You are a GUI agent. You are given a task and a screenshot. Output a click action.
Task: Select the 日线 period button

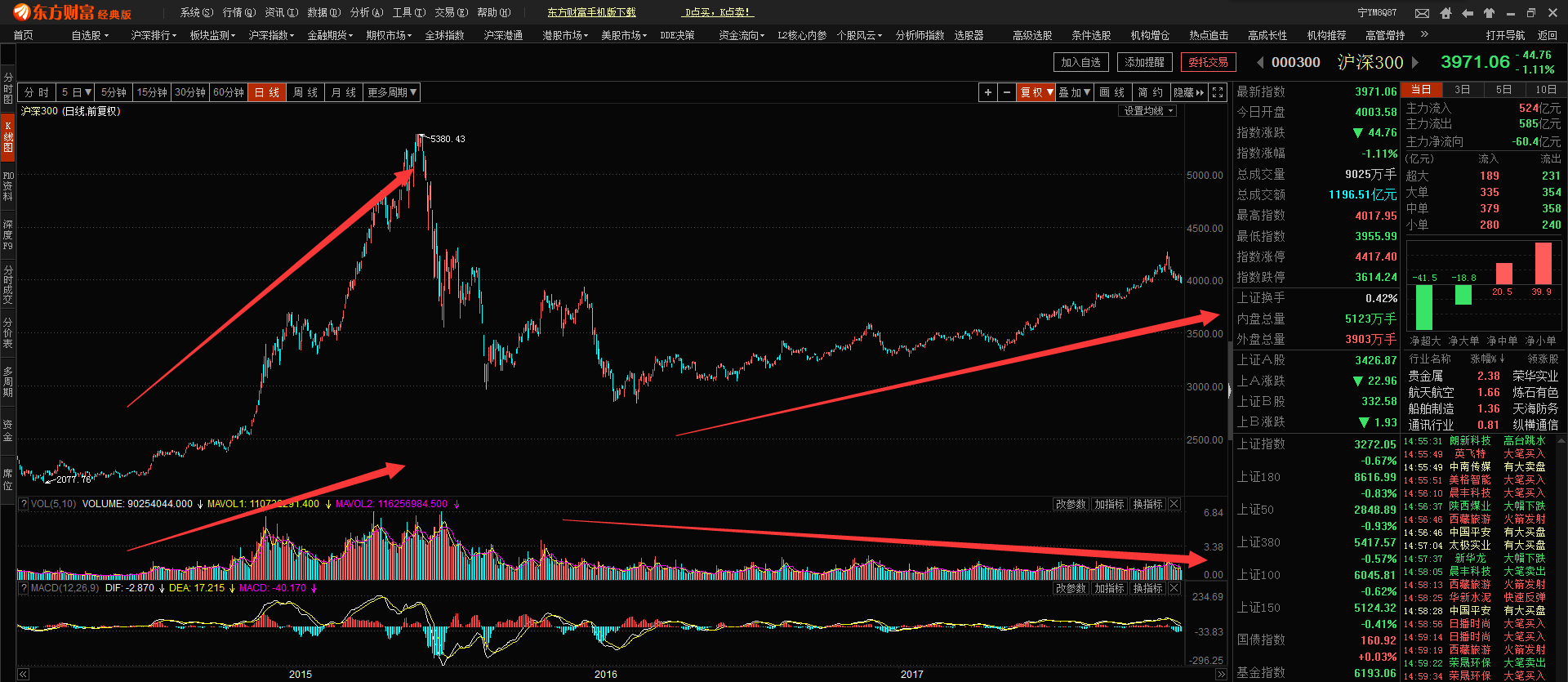[267, 92]
